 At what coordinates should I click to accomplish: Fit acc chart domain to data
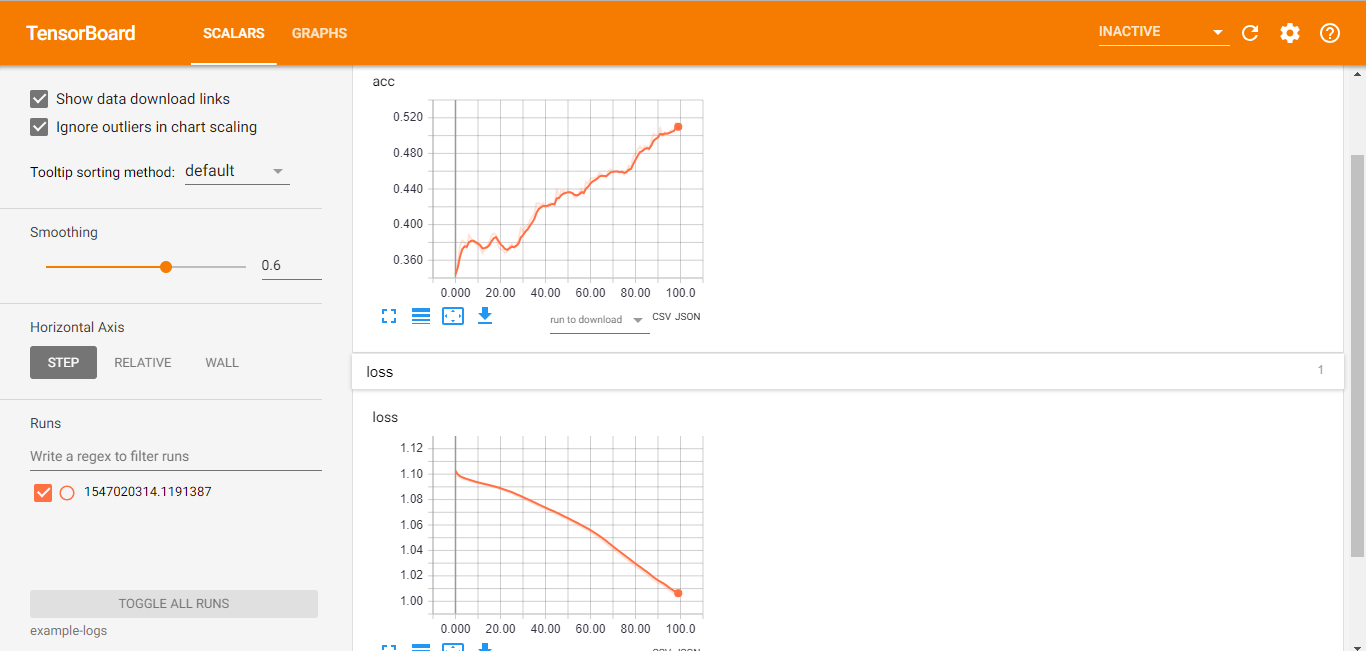(x=453, y=316)
